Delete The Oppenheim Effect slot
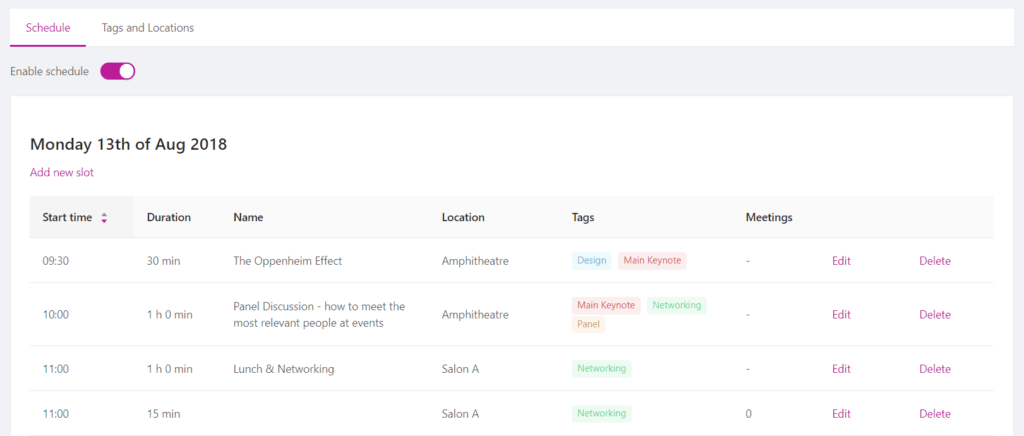This screenshot has height=436, width=1024. coord(935,260)
